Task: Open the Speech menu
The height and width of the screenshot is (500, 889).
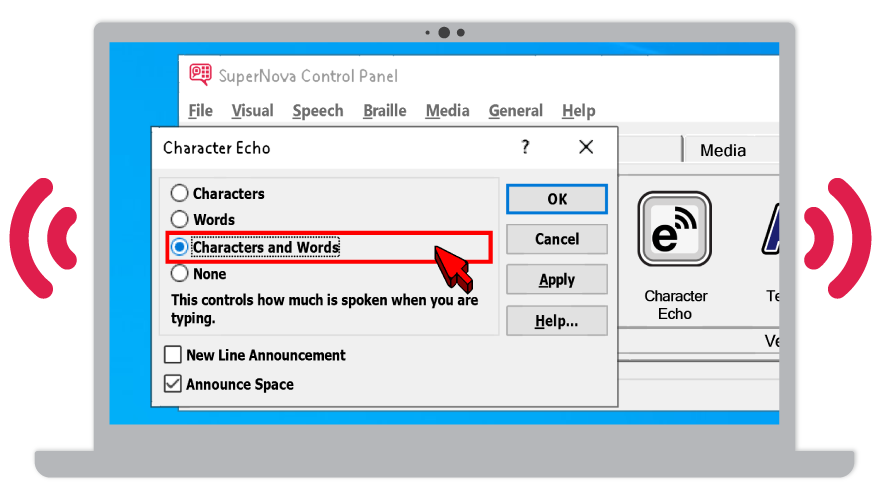Action: click(x=318, y=111)
